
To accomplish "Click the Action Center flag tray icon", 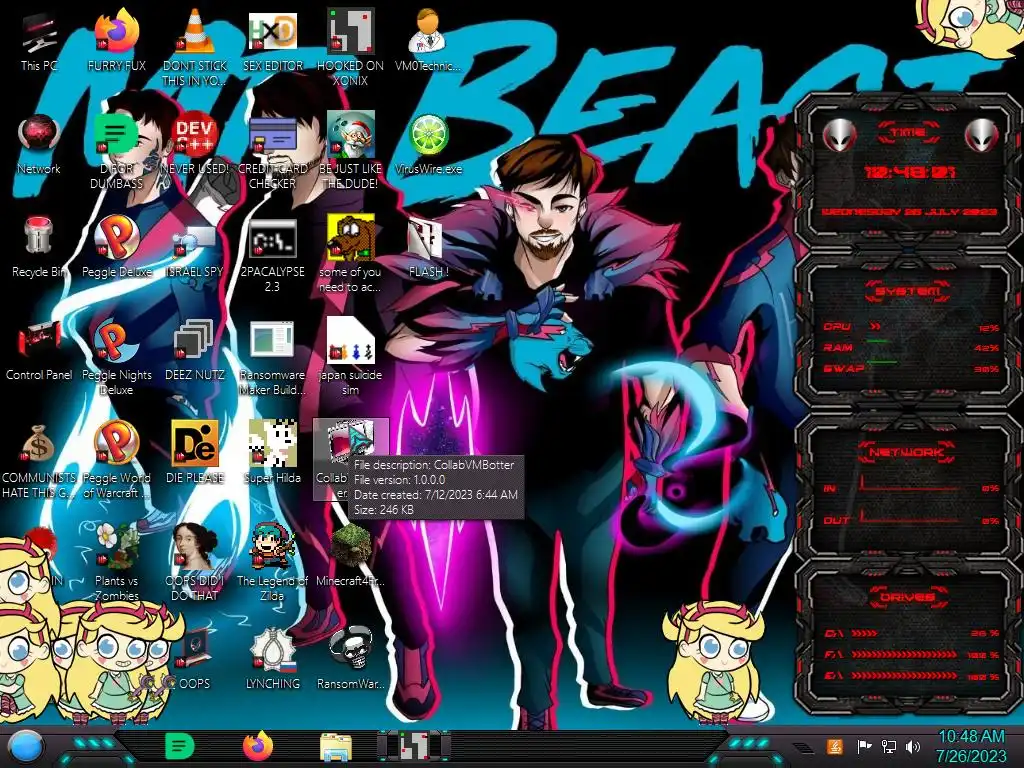I will [x=864, y=746].
